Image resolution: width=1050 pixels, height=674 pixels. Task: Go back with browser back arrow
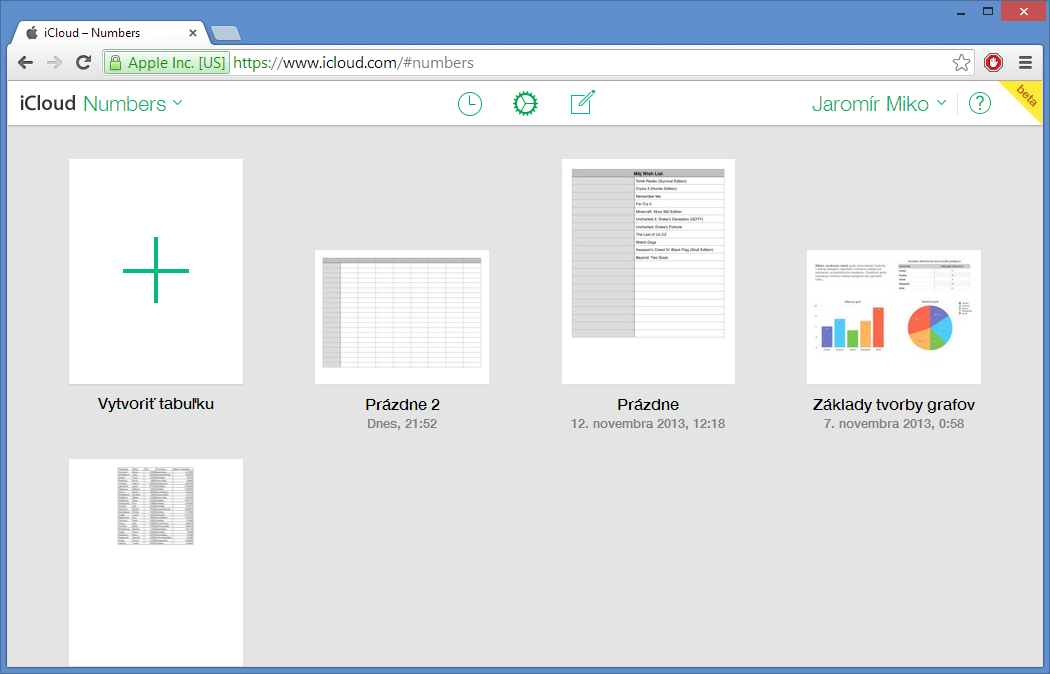tap(25, 63)
